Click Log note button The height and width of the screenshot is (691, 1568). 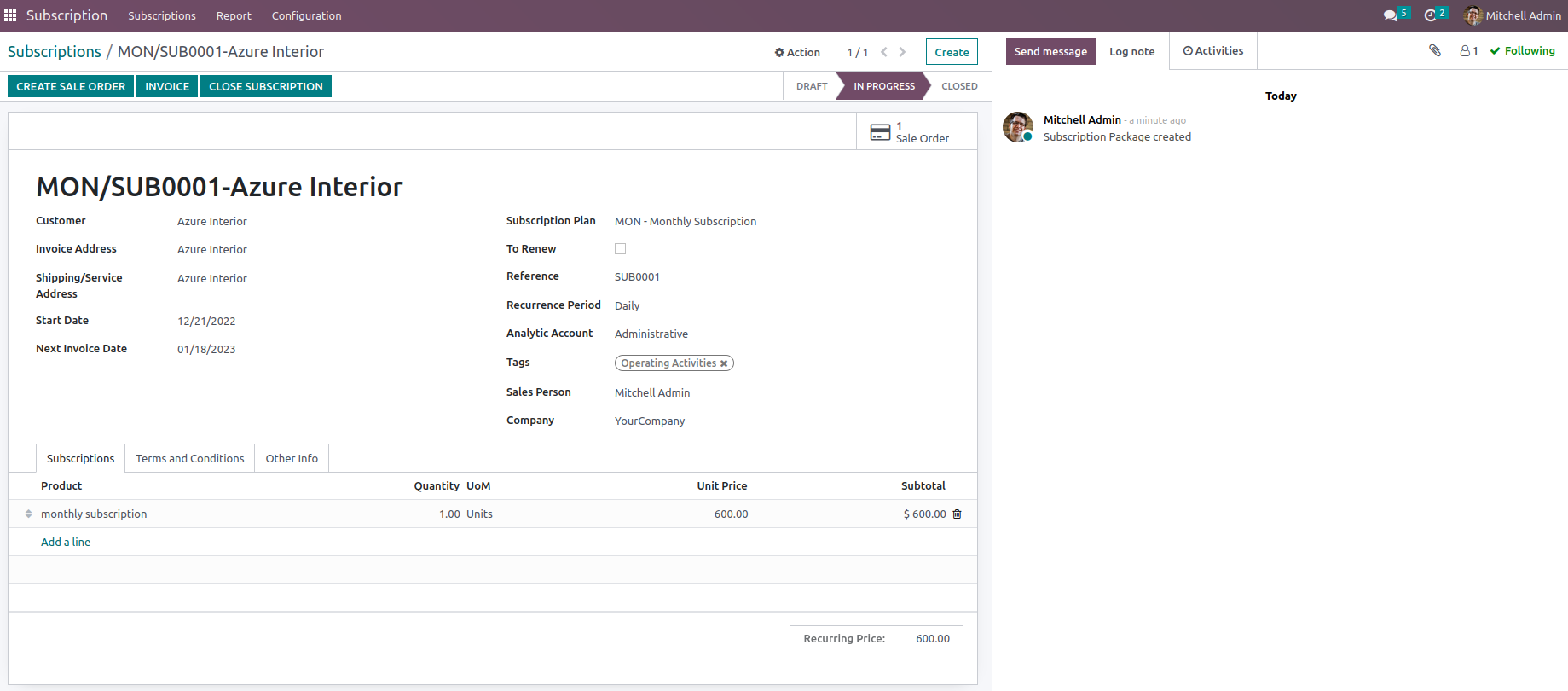click(x=1131, y=51)
